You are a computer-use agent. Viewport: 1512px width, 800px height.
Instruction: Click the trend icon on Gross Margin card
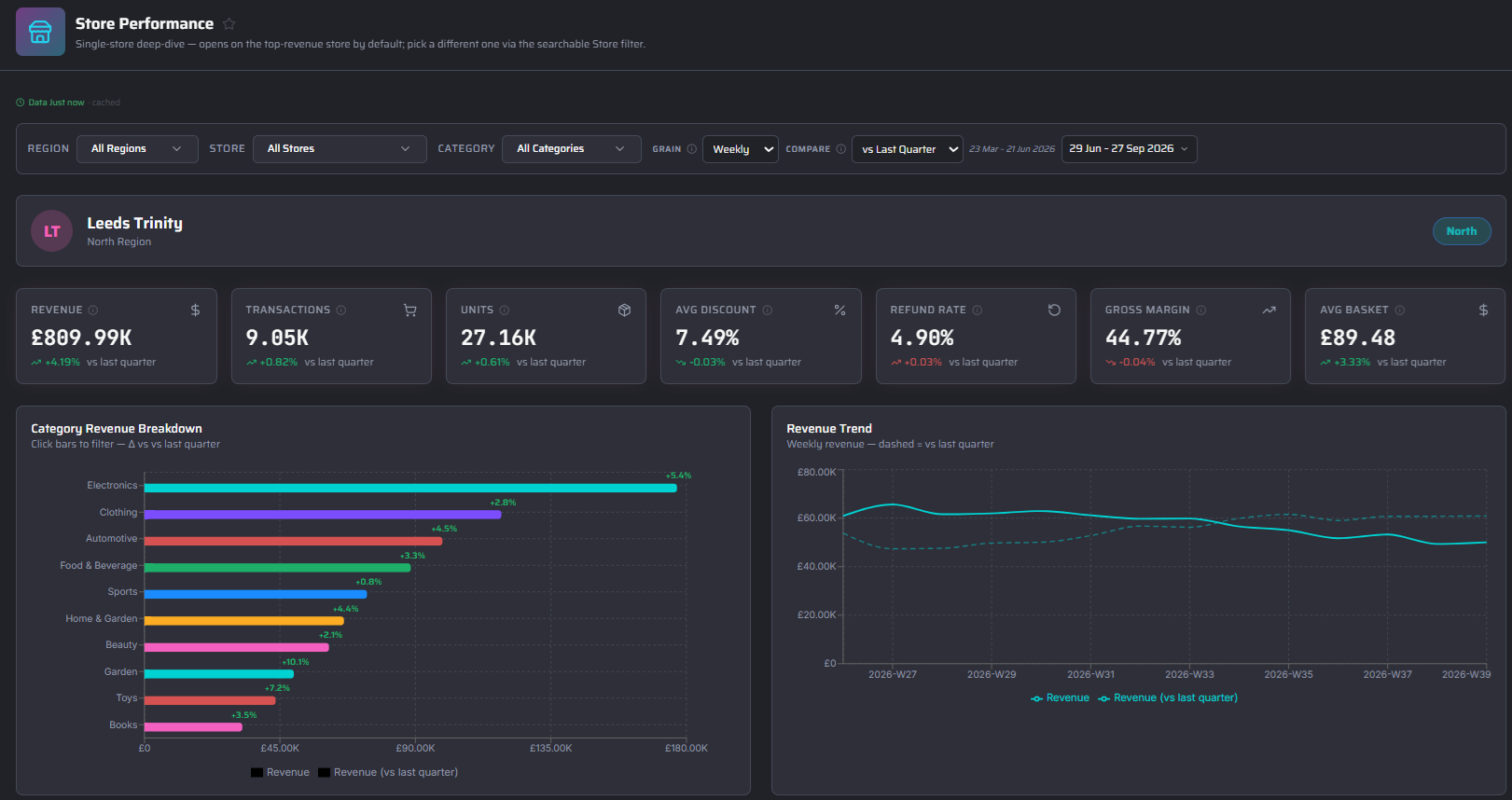tap(1269, 310)
